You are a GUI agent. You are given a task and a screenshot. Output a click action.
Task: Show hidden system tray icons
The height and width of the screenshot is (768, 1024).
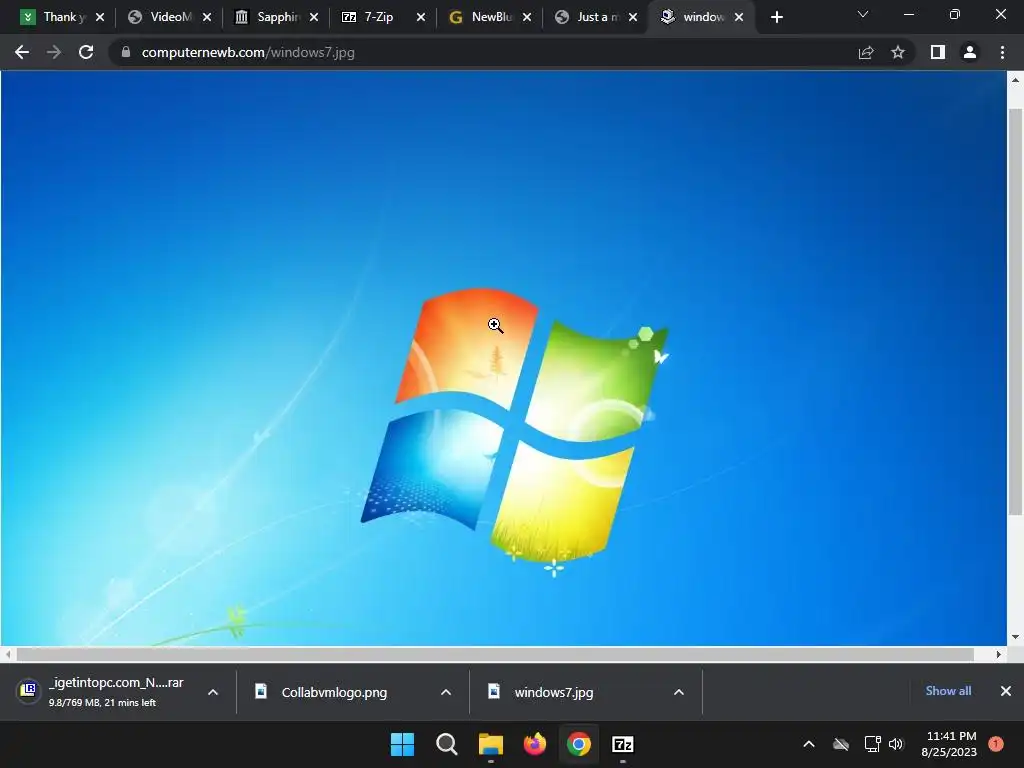click(808, 744)
